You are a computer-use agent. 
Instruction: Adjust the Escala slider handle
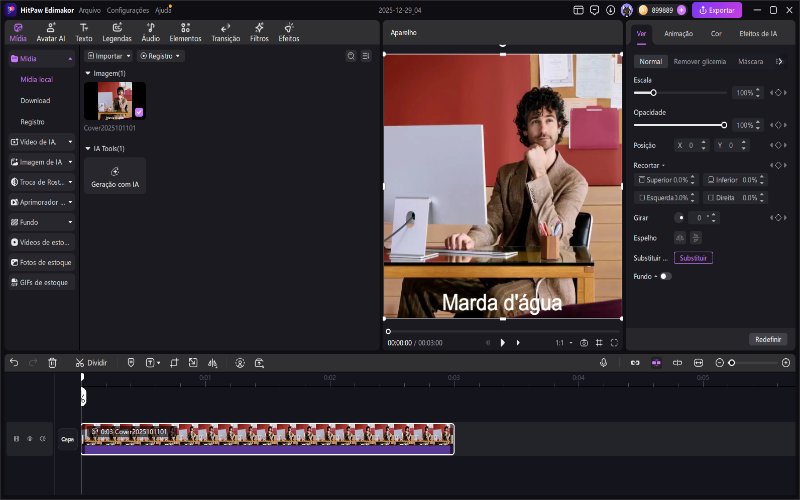point(653,93)
